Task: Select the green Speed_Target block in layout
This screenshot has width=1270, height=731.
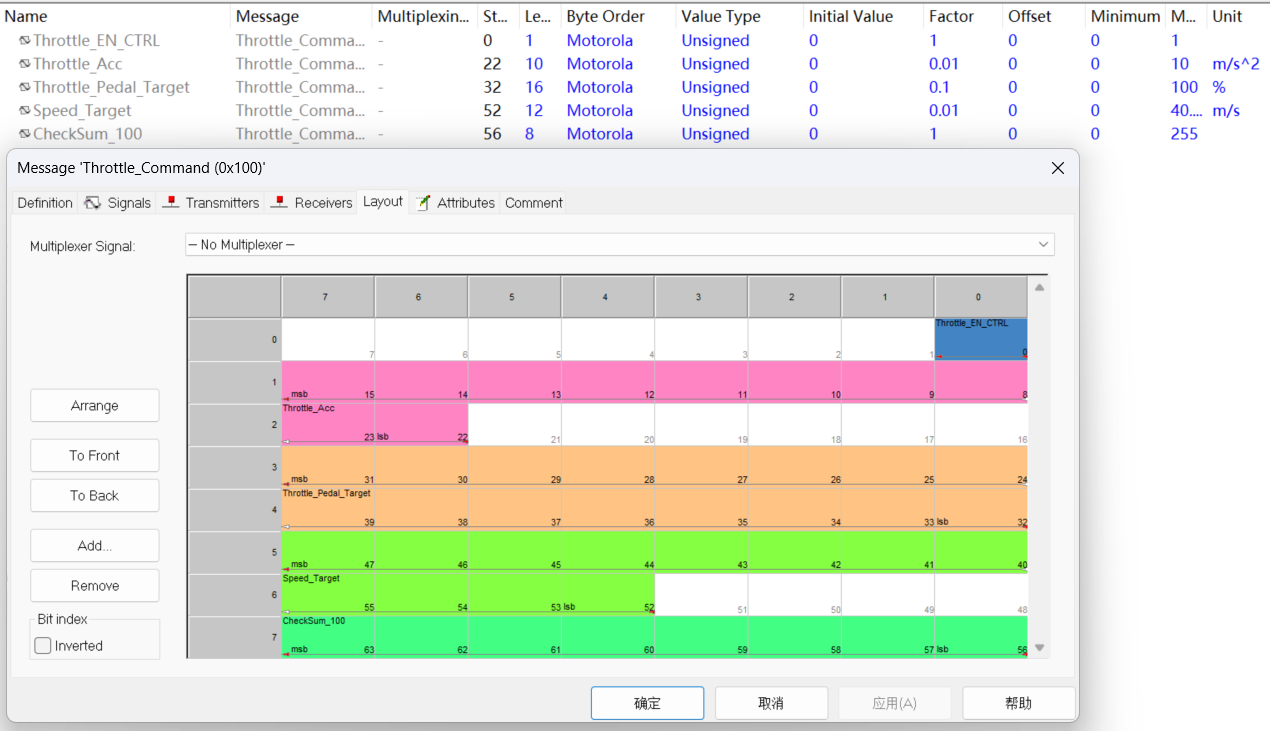Action: pyautogui.click(x=655, y=551)
